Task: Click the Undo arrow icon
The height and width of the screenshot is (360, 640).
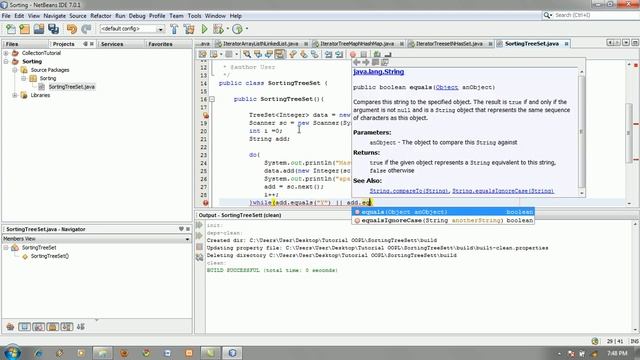Action: click(x=72, y=29)
